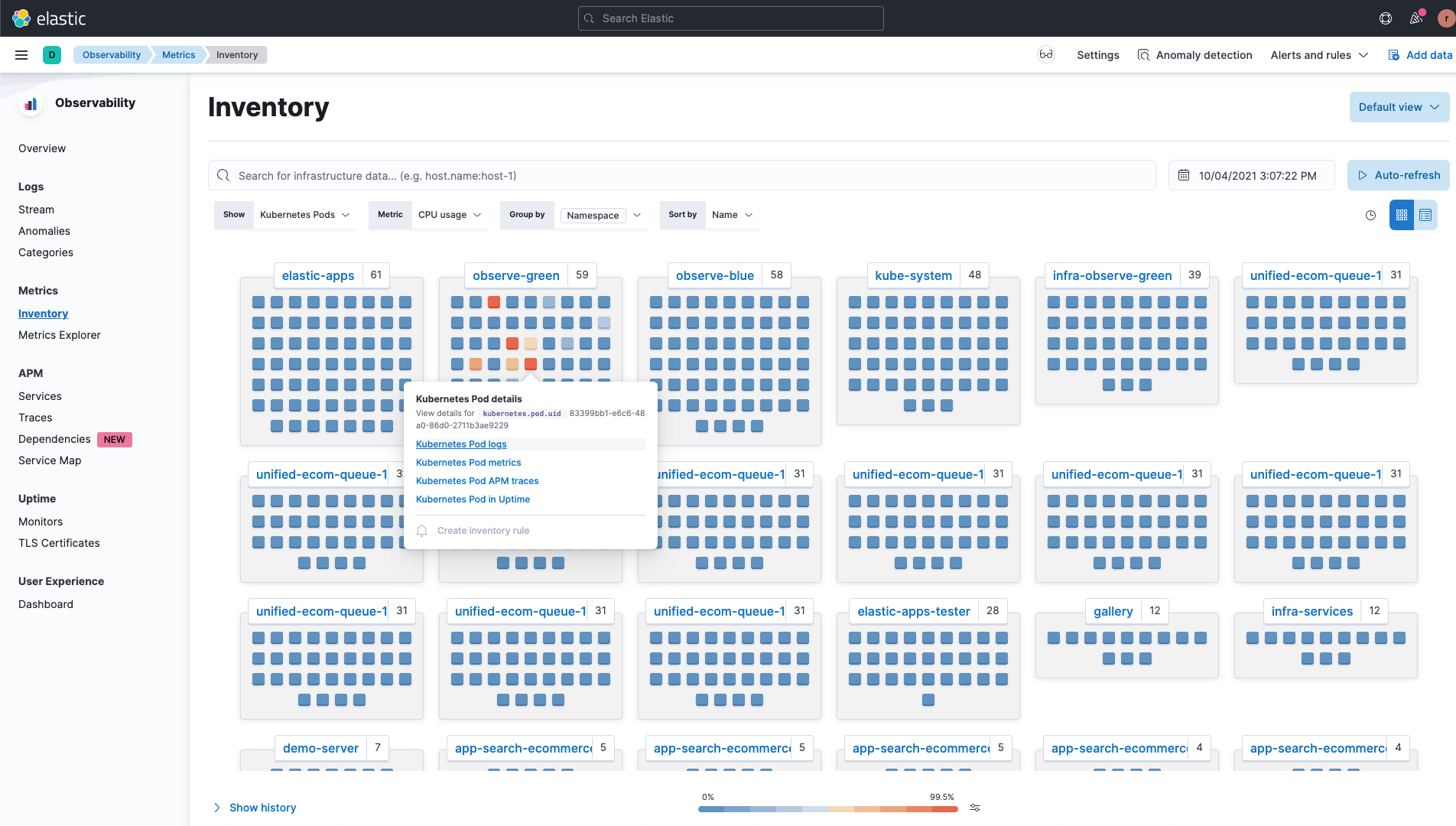Click the calendar icon in date picker
The image size is (1456, 826).
point(1184,175)
